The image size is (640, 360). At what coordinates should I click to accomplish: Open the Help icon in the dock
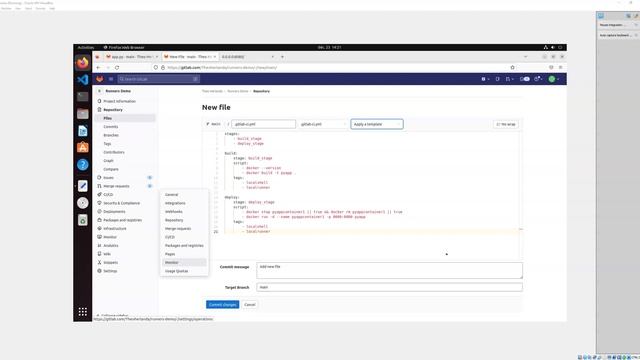(82, 164)
